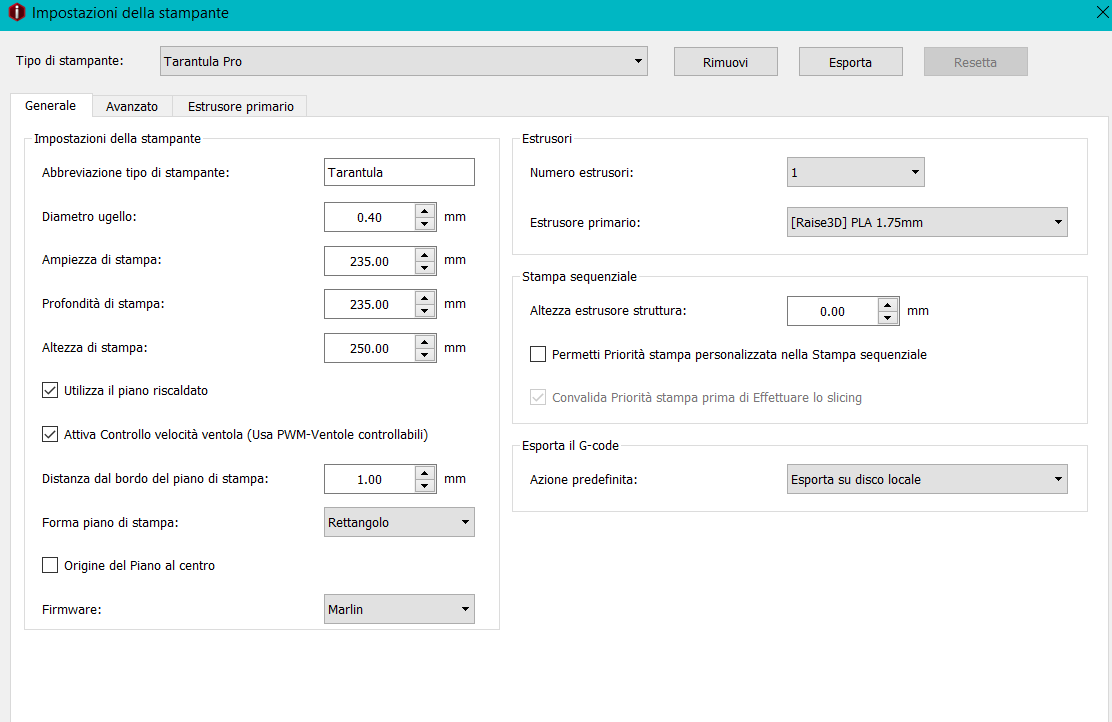The image size is (1112, 722).
Task: Enable Origine del Piano al centro
Action: [50, 566]
